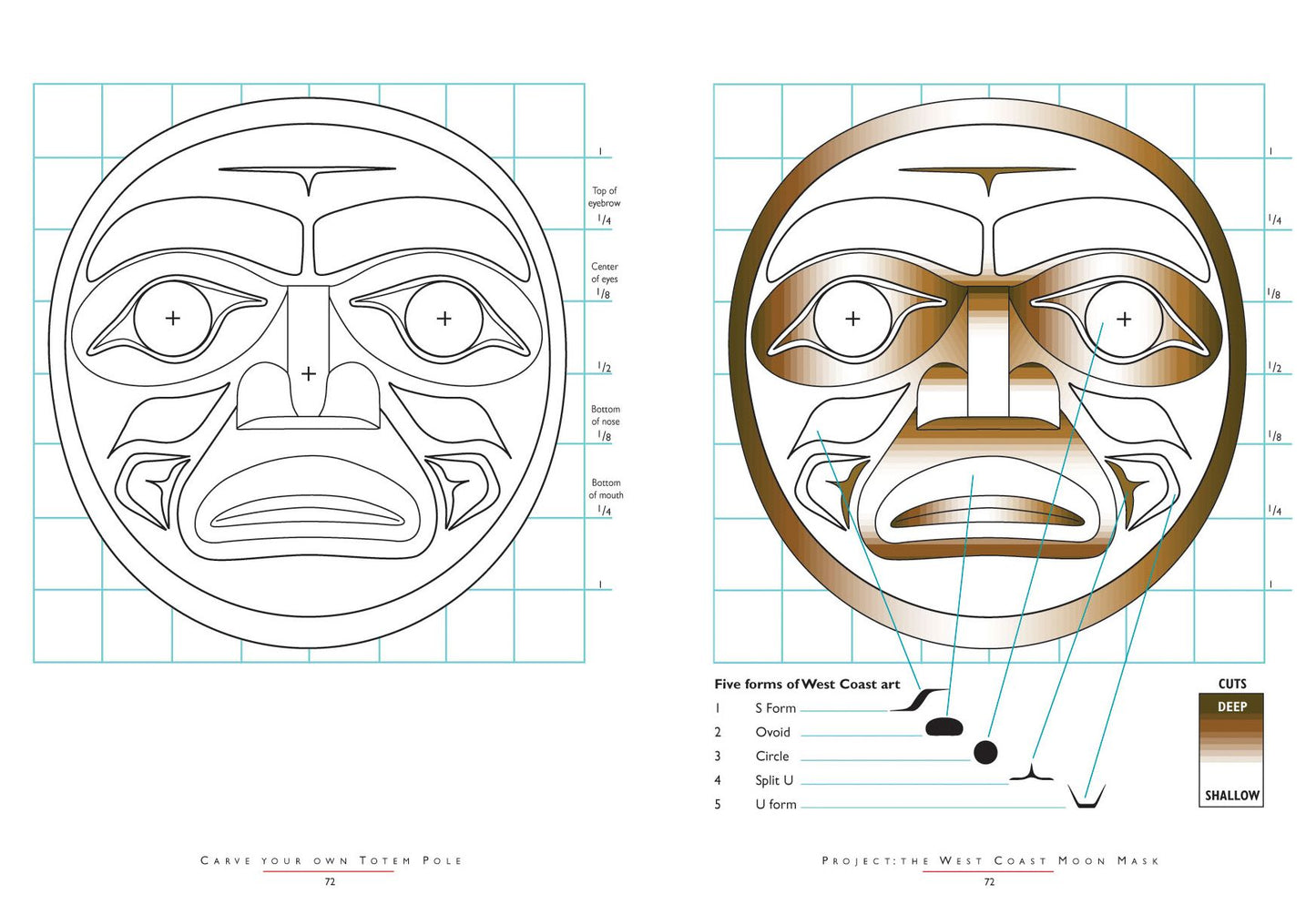Click the 'Top of eyebrow' grid label

pos(605,198)
